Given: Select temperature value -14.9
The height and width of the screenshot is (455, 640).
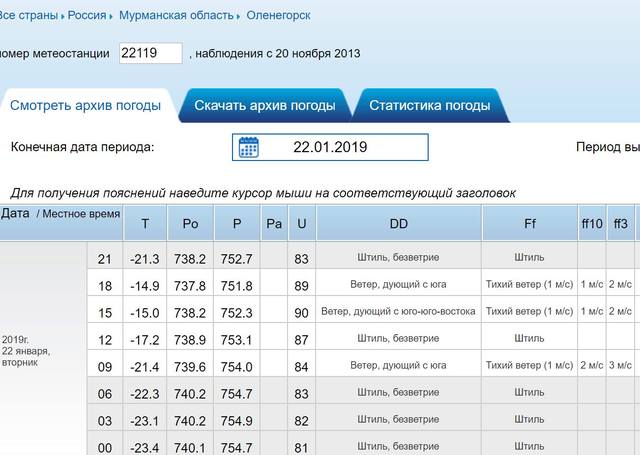Looking at the screenshot, I should click(145, 286).
